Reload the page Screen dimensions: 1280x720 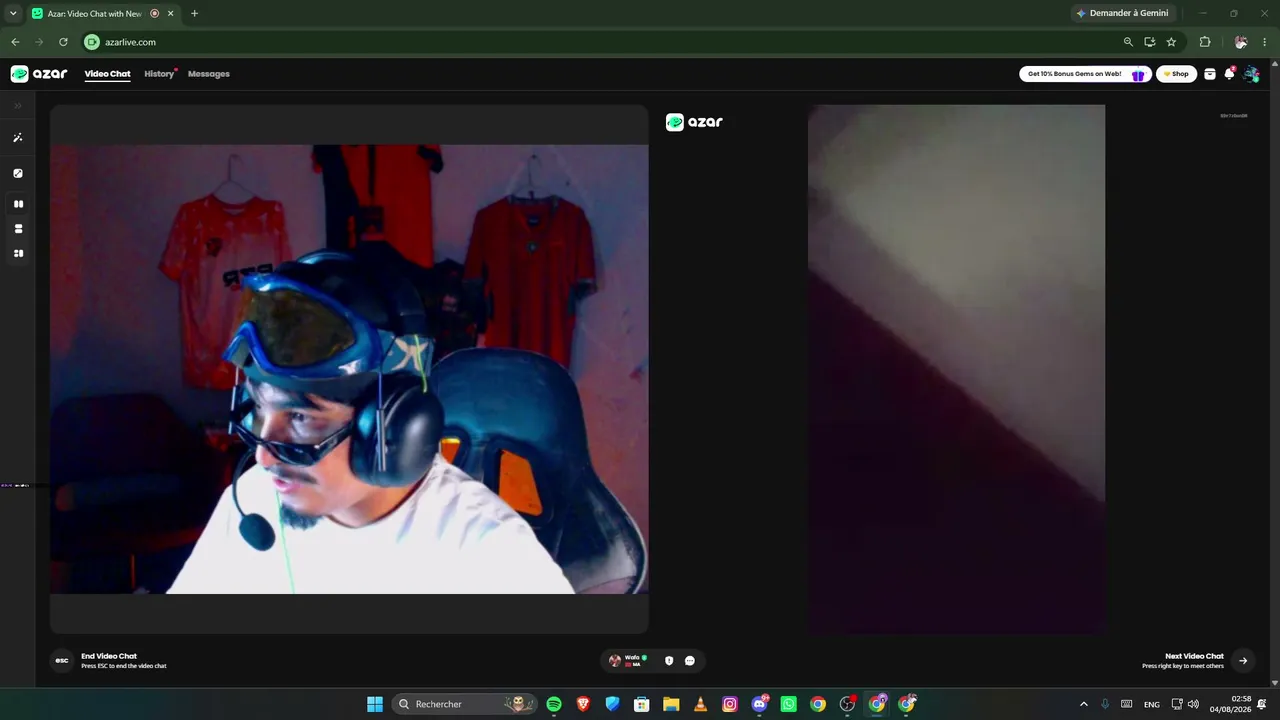(x=63, y=42)
